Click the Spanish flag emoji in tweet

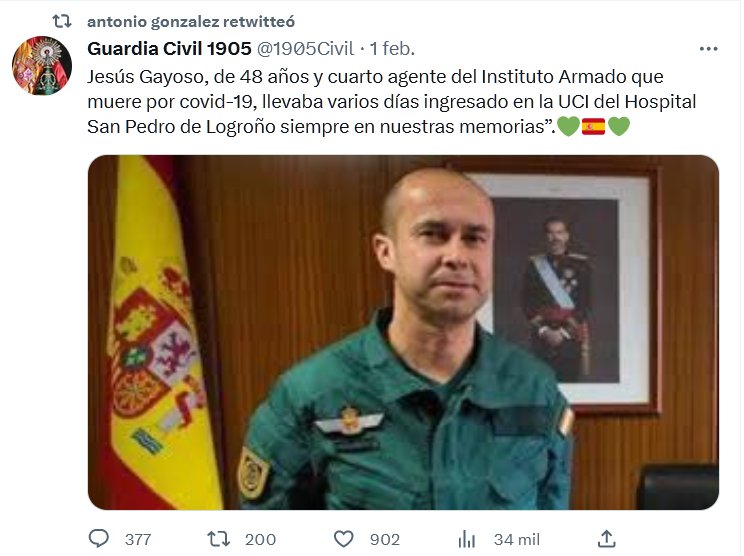pos(594,127)
